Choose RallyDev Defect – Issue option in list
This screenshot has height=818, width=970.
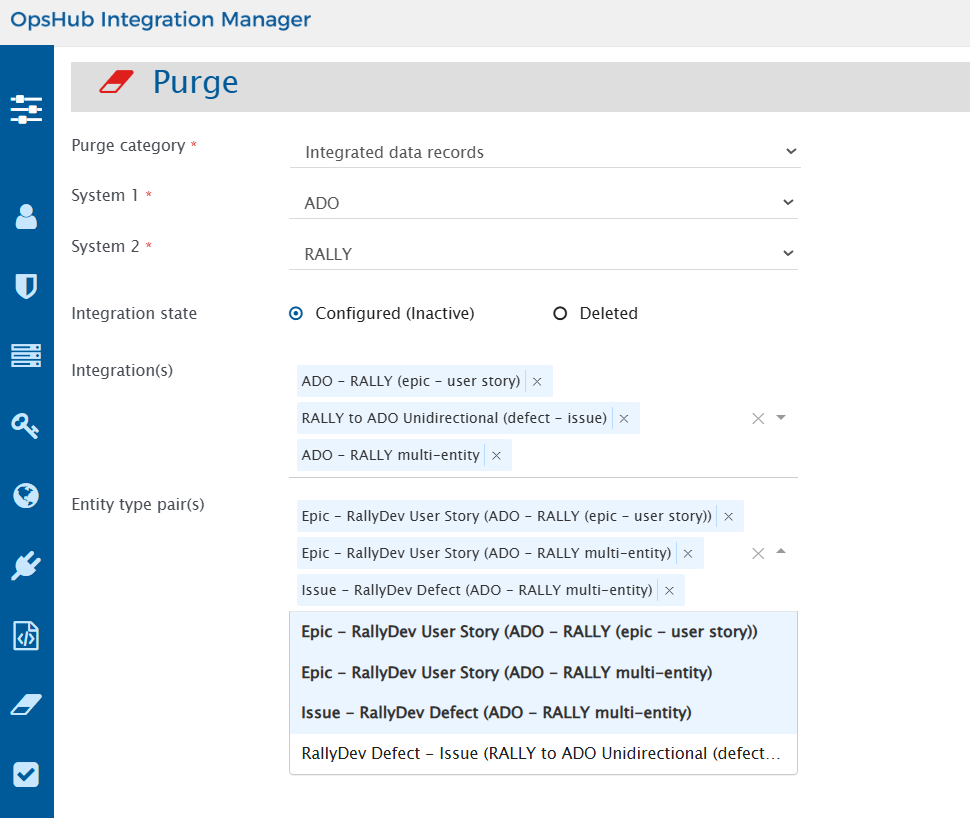point(542,754)
